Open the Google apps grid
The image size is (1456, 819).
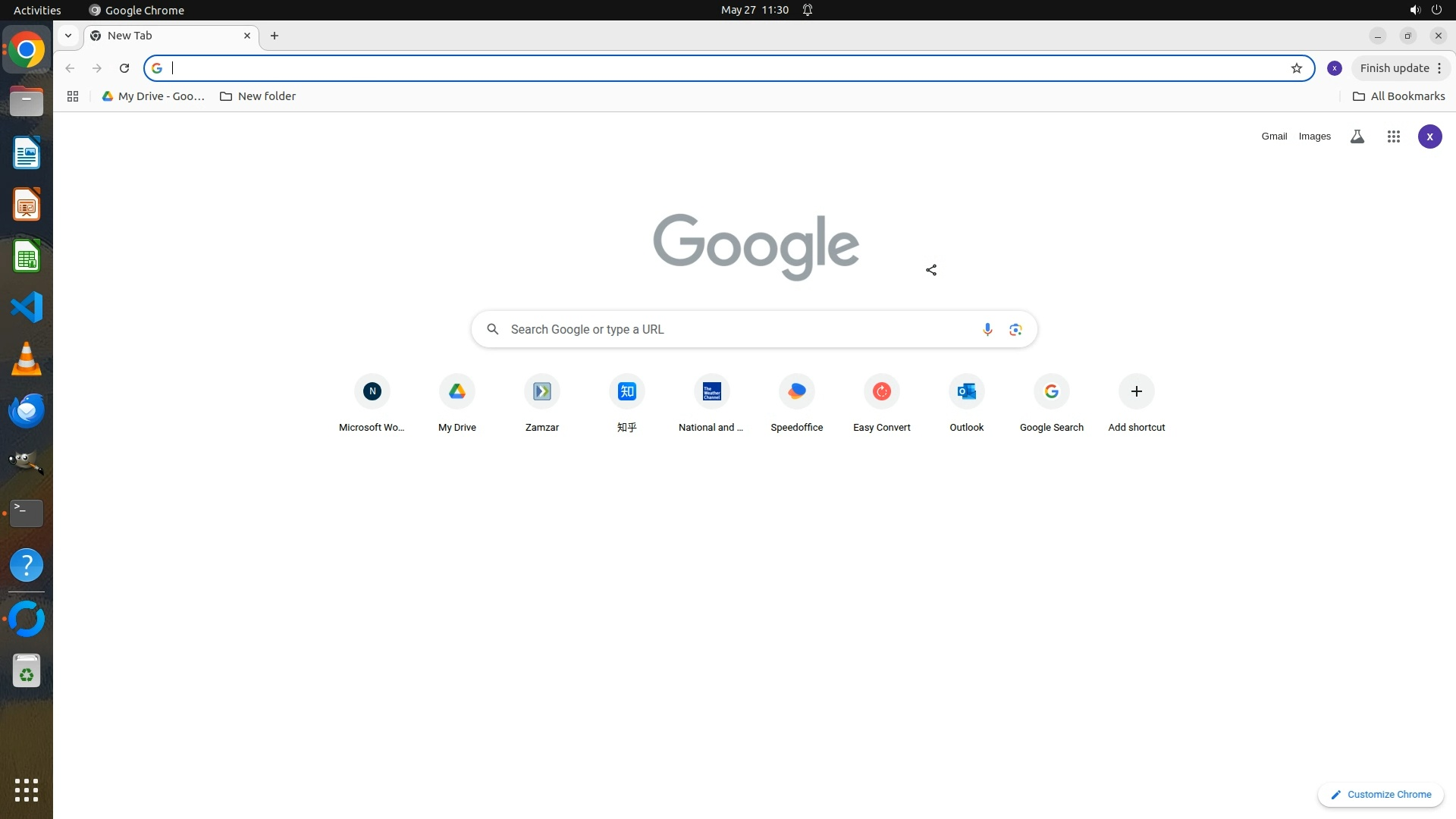1393,136
